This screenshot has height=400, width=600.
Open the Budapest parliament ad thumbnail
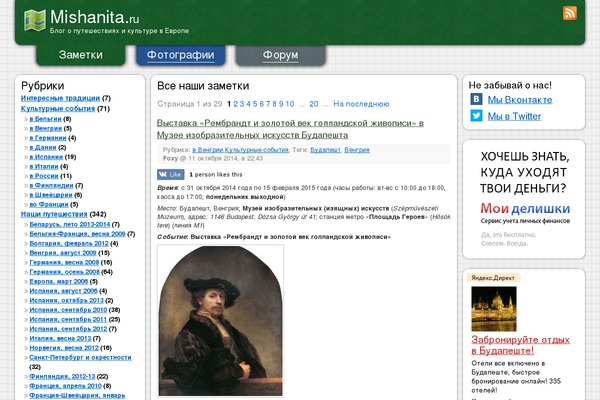pyautogui.click(x=494, y=309)
